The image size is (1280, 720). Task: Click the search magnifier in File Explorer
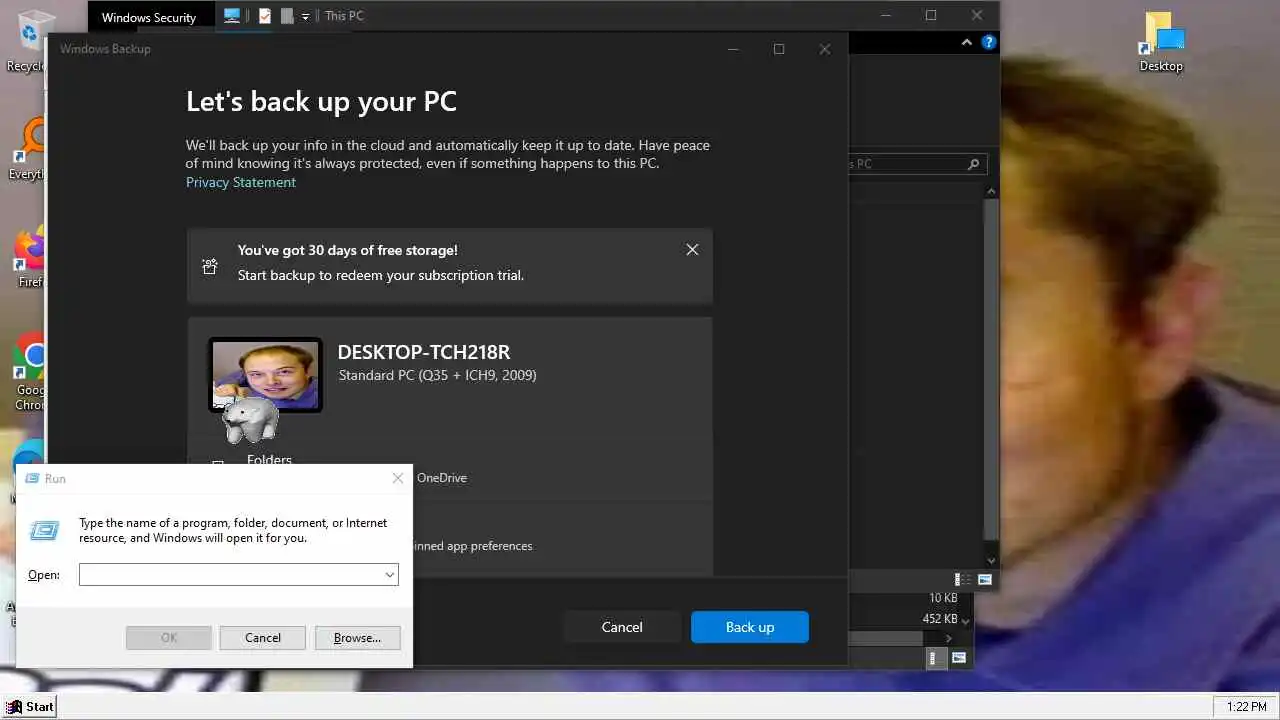tap(974, 164)
